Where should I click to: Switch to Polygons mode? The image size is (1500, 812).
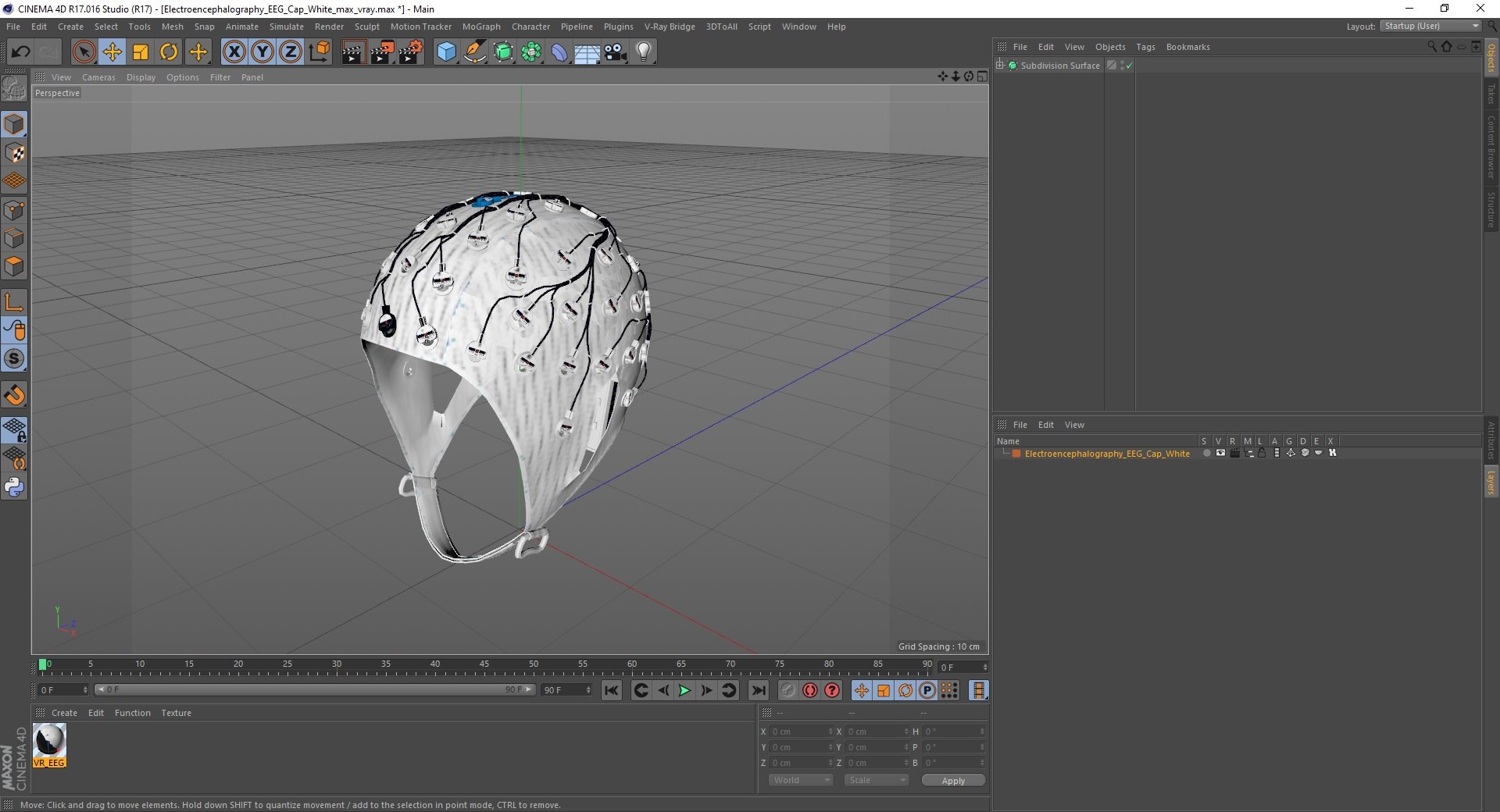tap(14, 266)
